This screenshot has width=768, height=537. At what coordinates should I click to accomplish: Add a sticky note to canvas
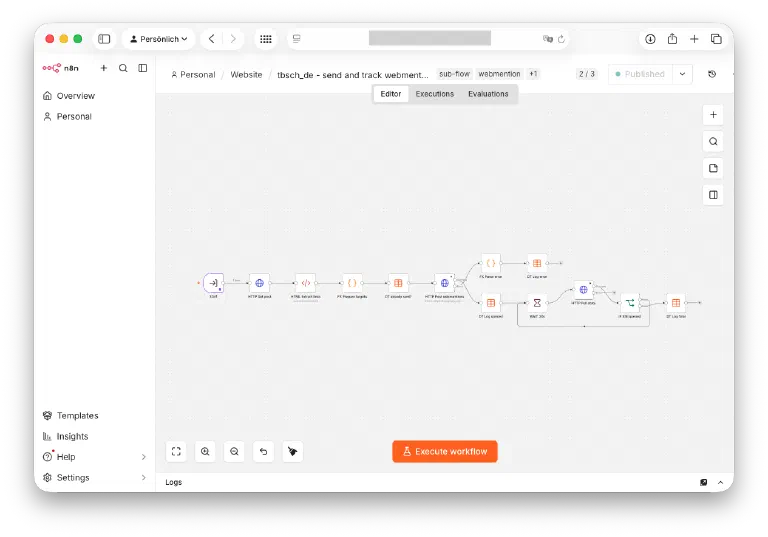coord(713,168)
